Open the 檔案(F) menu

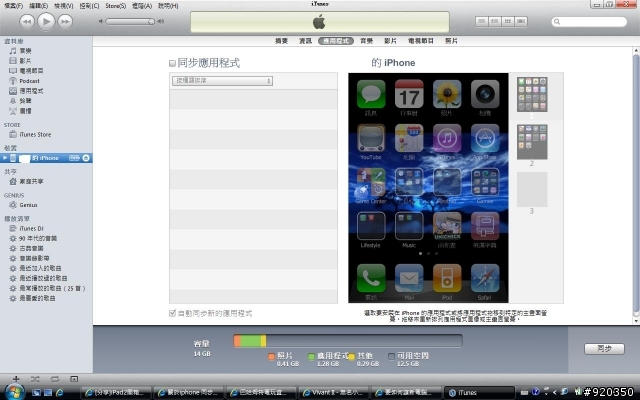(x=13, y=6)
